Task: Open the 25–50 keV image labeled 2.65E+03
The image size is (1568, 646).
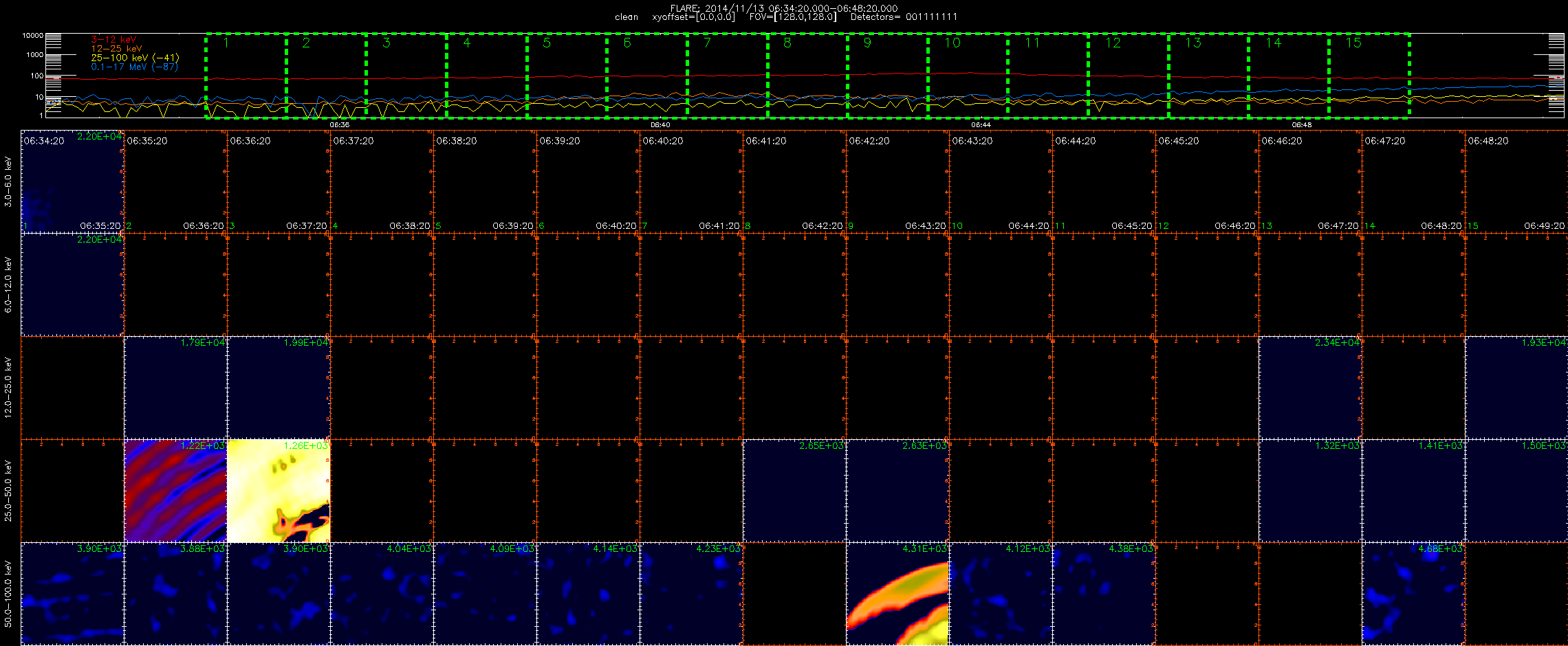Action: click(794, 491)
